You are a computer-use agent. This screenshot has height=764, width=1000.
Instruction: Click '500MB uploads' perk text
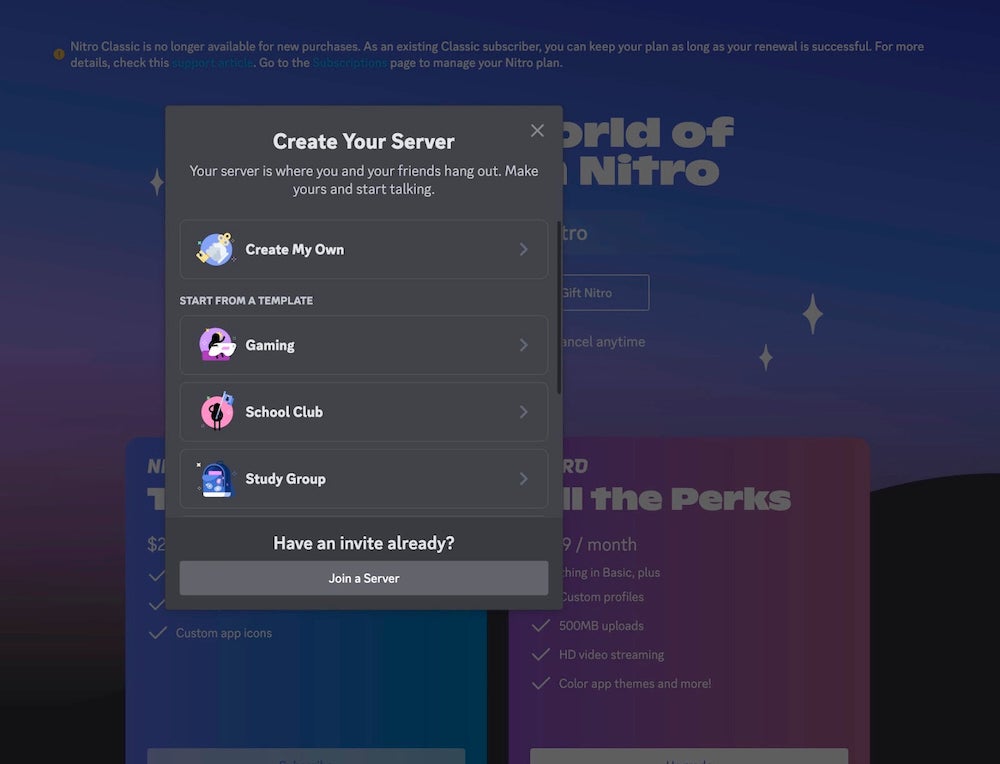[x=601, y=626]
